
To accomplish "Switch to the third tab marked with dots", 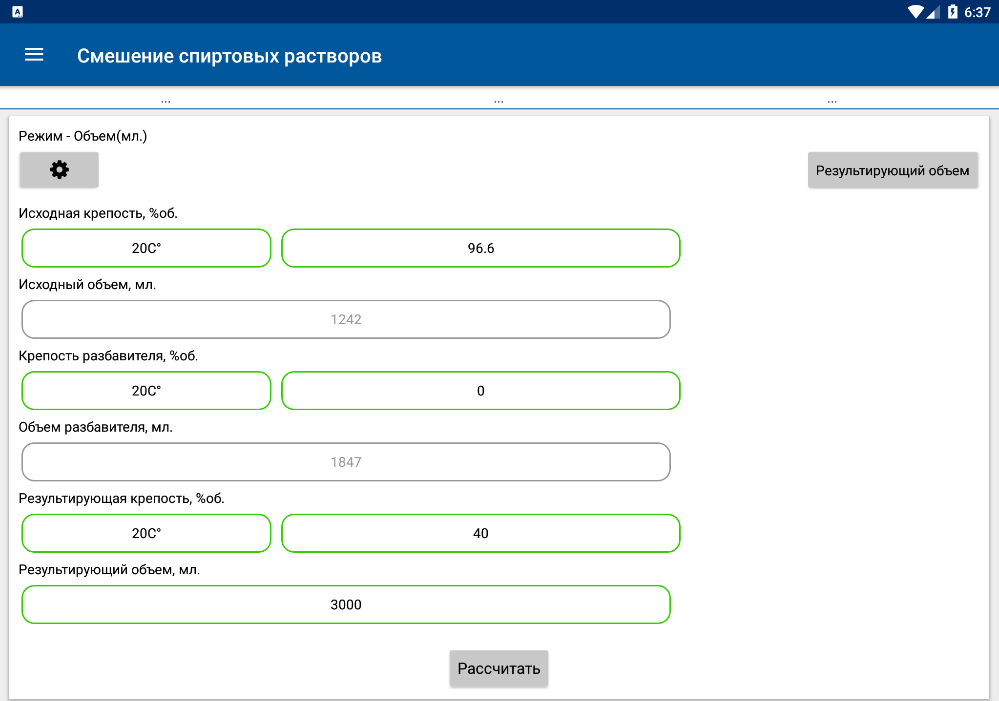I will pyautogui.click(x=832, y=100).
